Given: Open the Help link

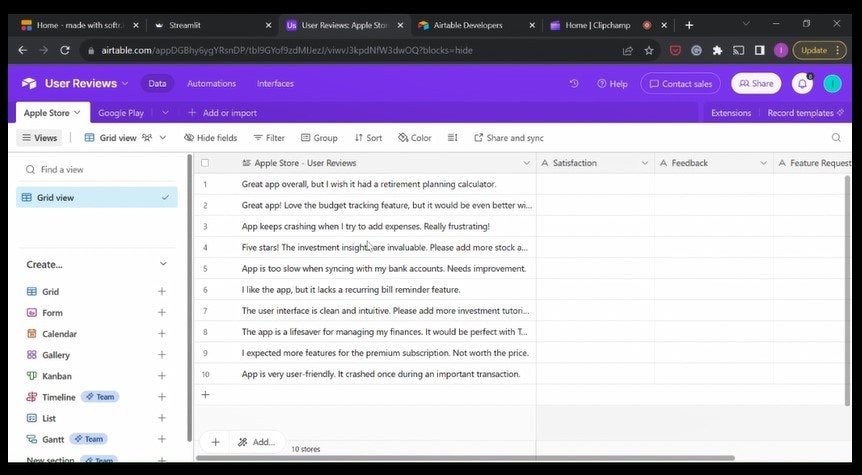Looking at the screenshot, I should (612, 84).
